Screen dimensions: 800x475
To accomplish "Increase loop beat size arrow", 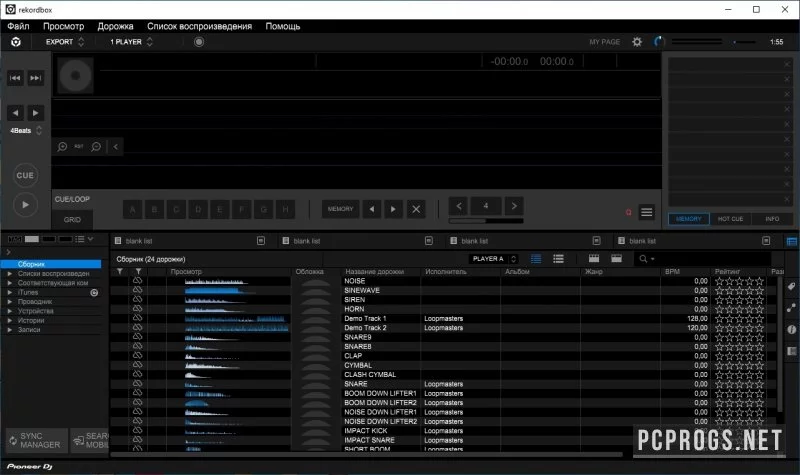I will pos(514,206).
